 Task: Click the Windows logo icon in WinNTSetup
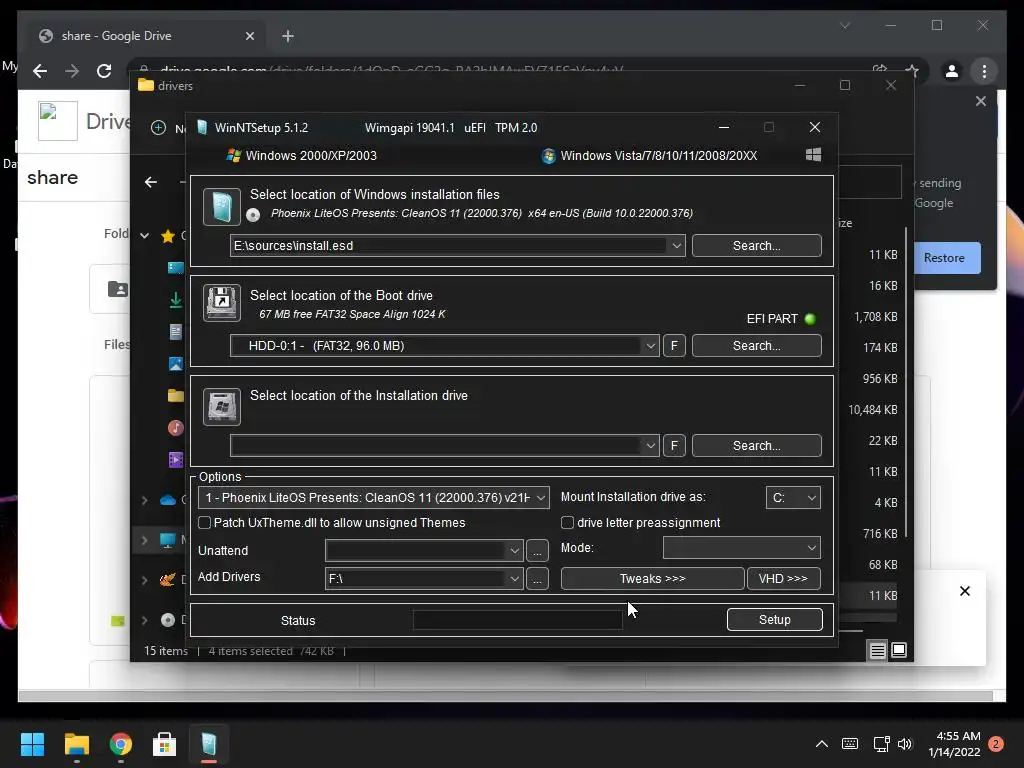813,155
